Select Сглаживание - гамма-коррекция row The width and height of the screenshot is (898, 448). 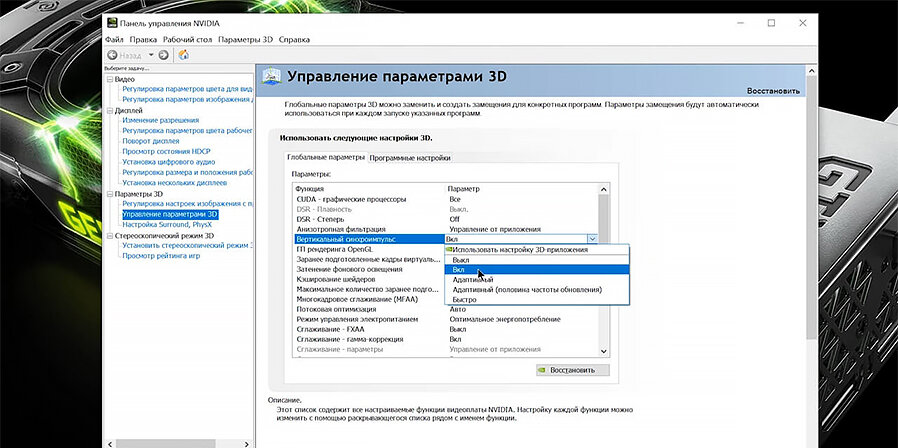[446, 339]
